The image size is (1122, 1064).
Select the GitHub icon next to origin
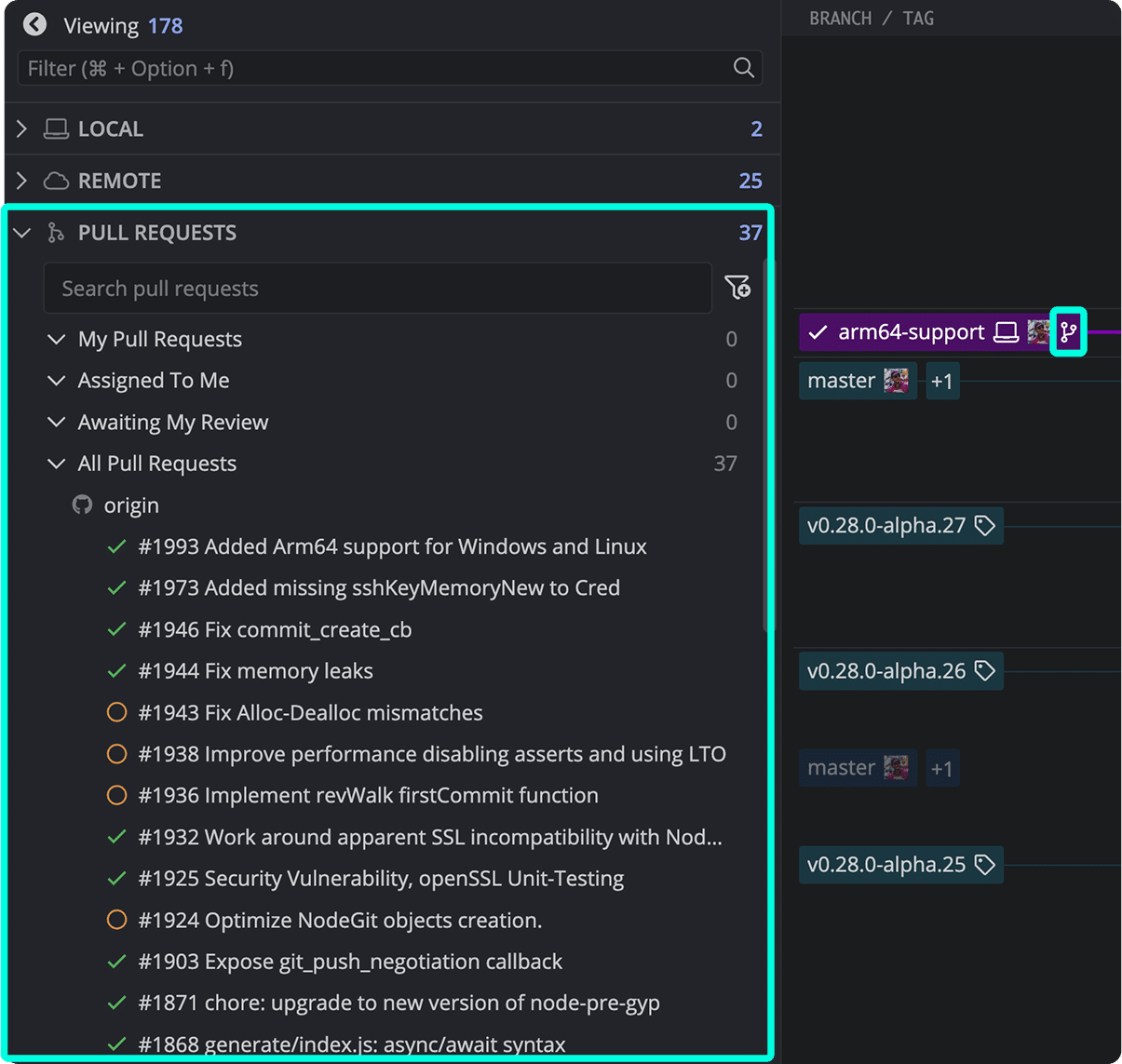[82, 505]
